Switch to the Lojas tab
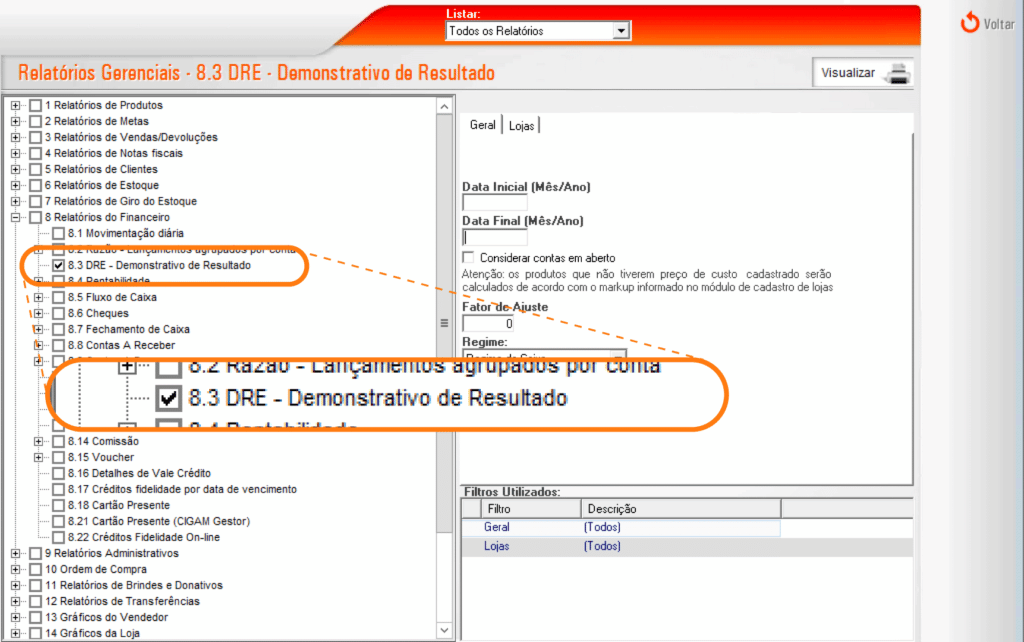 pos(521,125)
